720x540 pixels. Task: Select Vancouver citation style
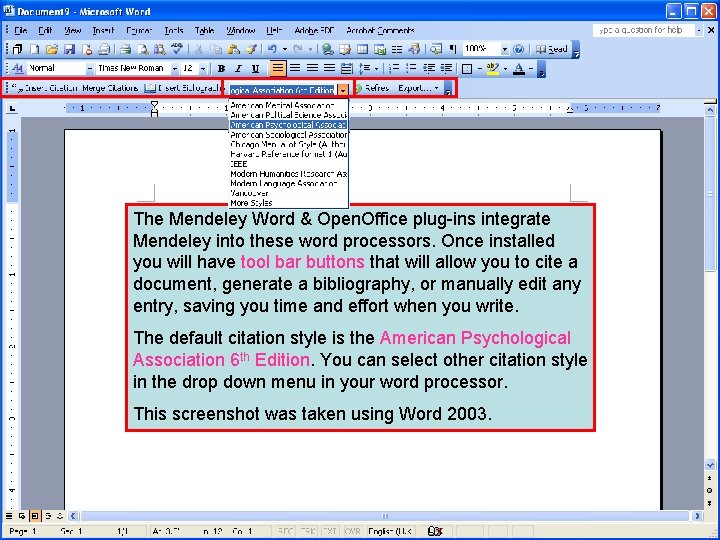(x=288, y=193)
